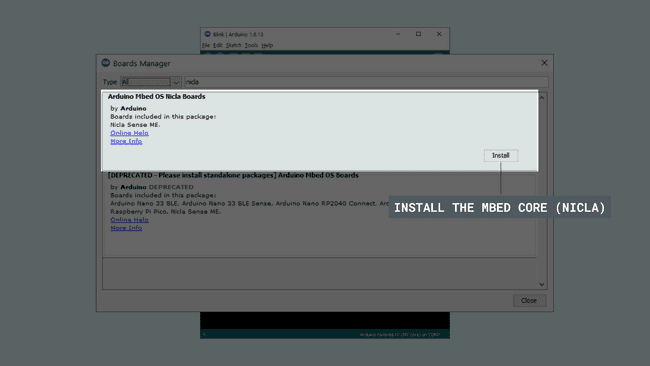The image size is (650, 366).
Task: Click the Arduino icon in Blink window title
Action: click(208, 34)
